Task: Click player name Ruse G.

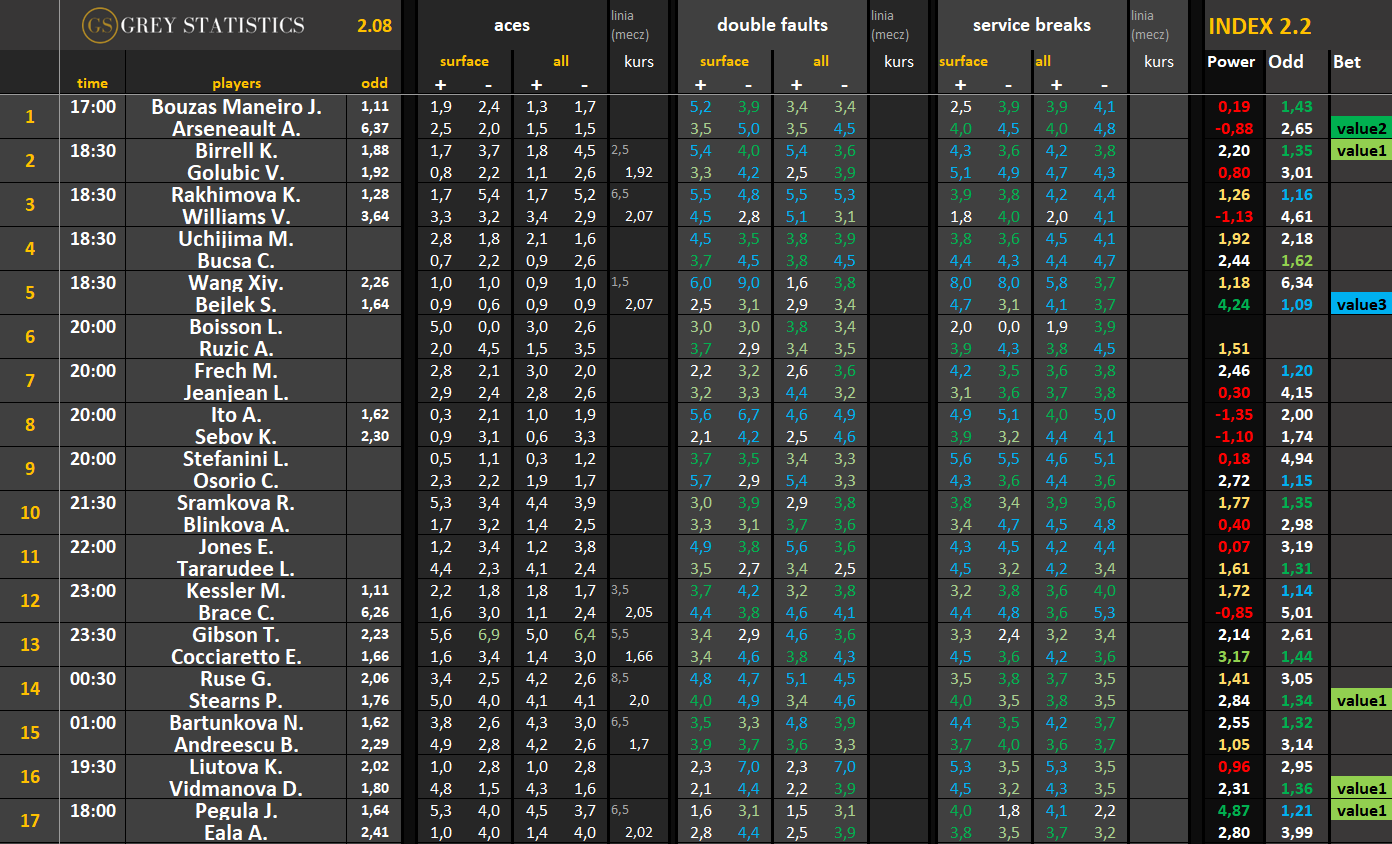Action: pyautogui.click(x=236, y=678)
